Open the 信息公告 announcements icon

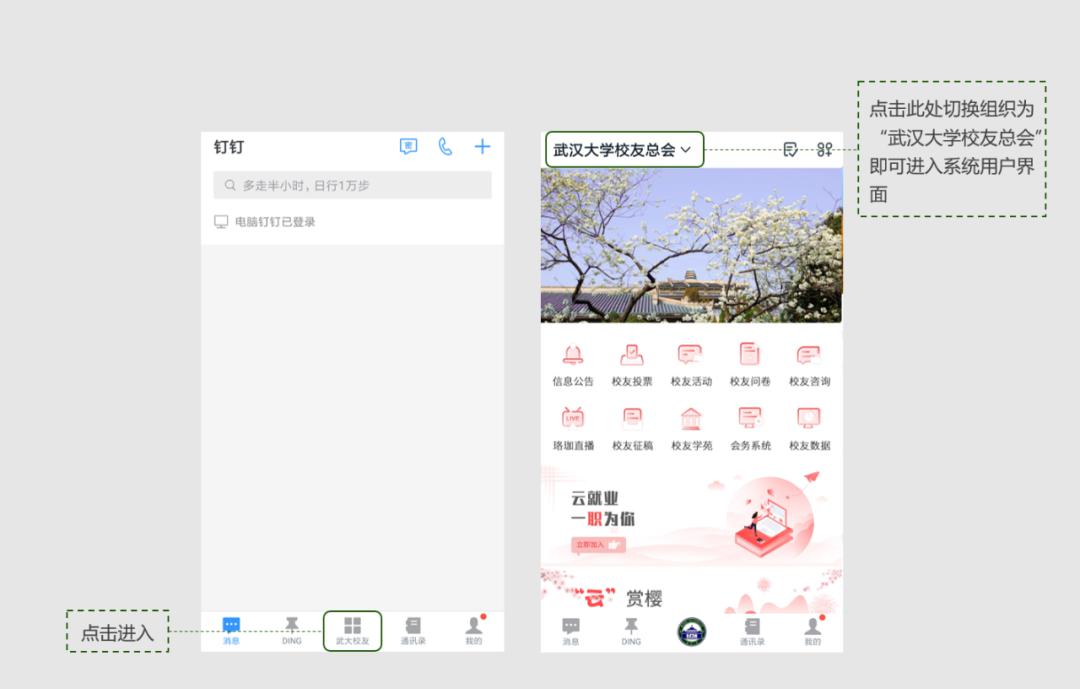[573, 365]
